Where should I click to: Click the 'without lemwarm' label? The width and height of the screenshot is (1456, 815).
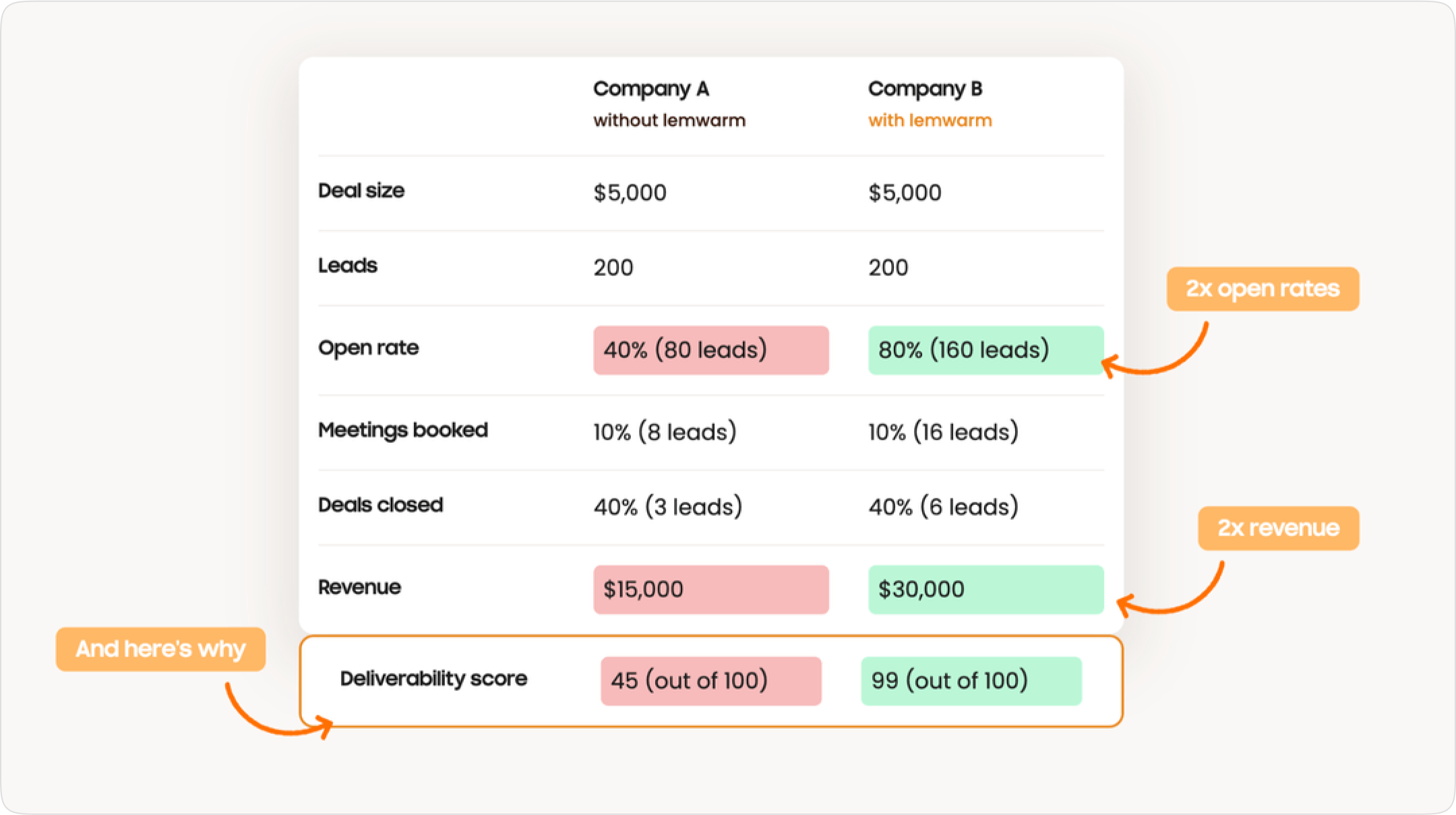click(x=669, y=121)
